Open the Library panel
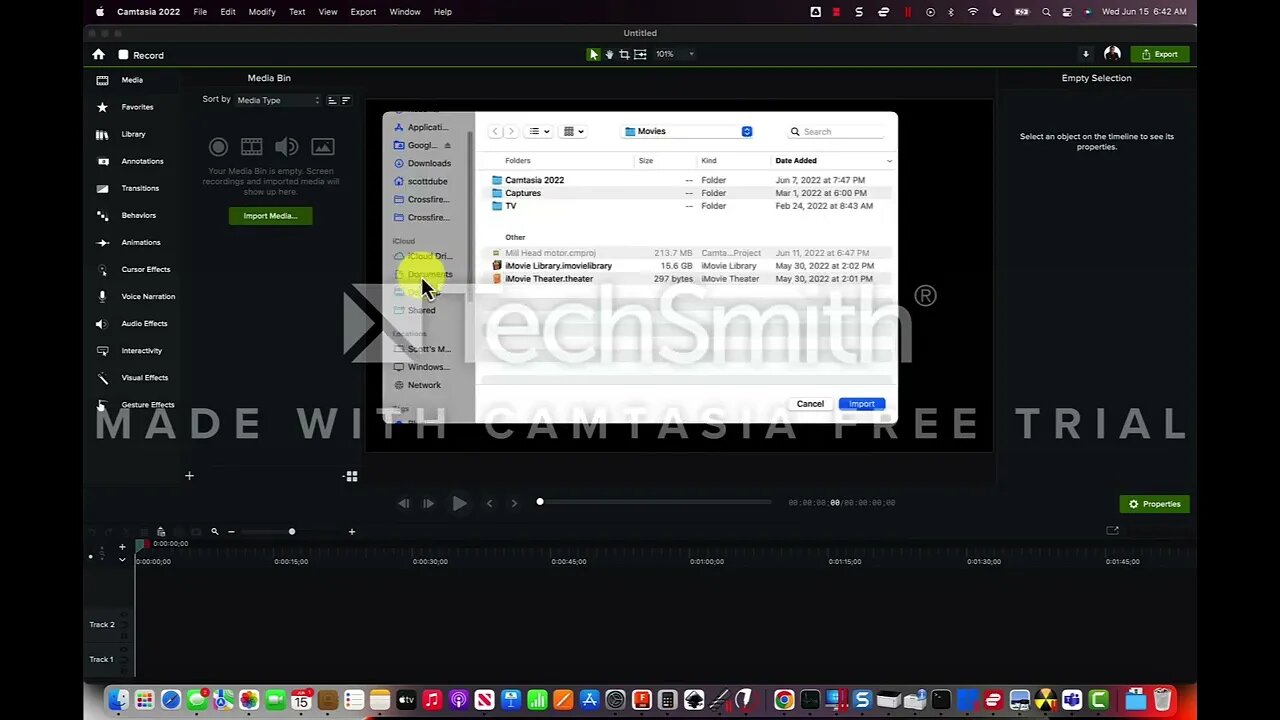 (121, 134)
